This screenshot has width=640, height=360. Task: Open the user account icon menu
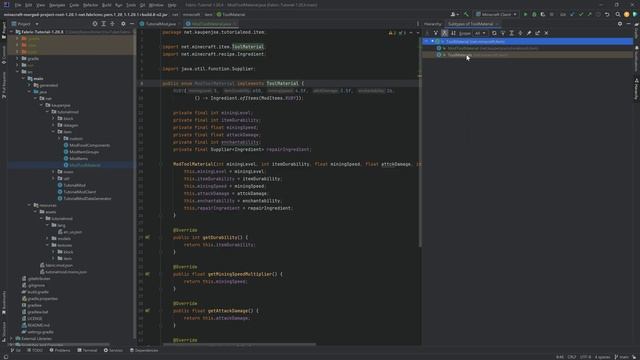(454, 14)
